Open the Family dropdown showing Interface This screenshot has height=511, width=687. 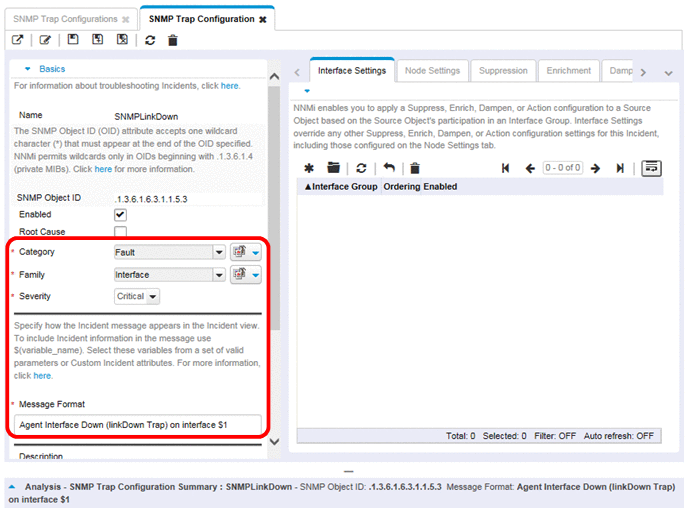coord(218,275)
